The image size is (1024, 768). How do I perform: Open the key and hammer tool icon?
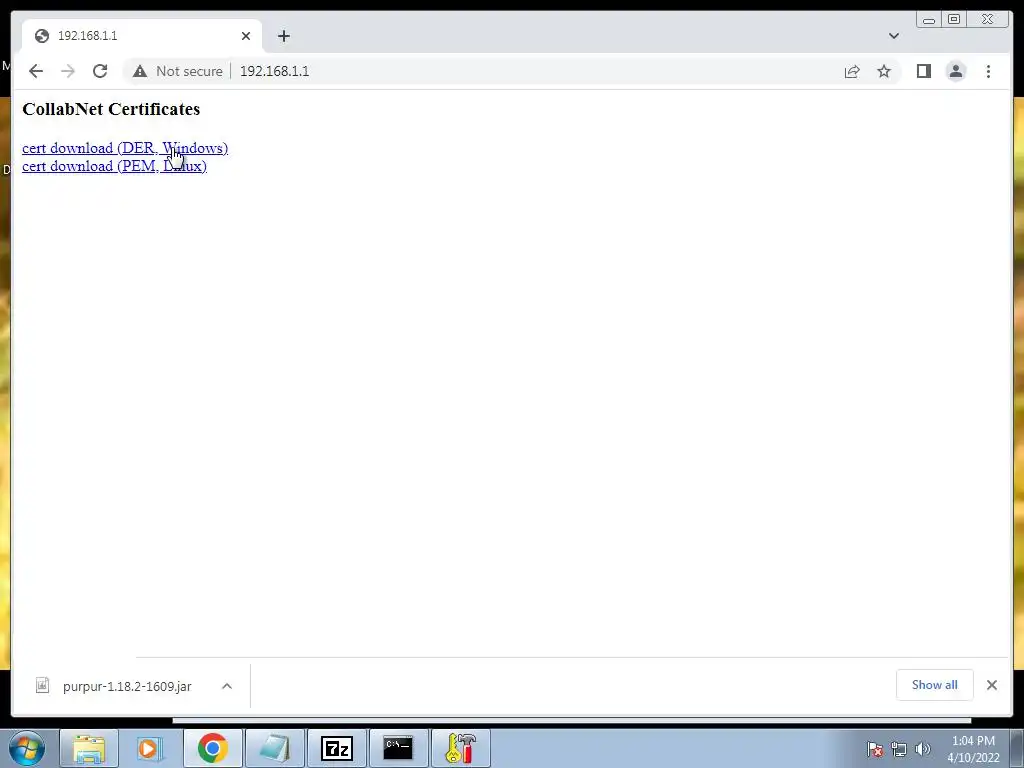(x=460, y=748)
